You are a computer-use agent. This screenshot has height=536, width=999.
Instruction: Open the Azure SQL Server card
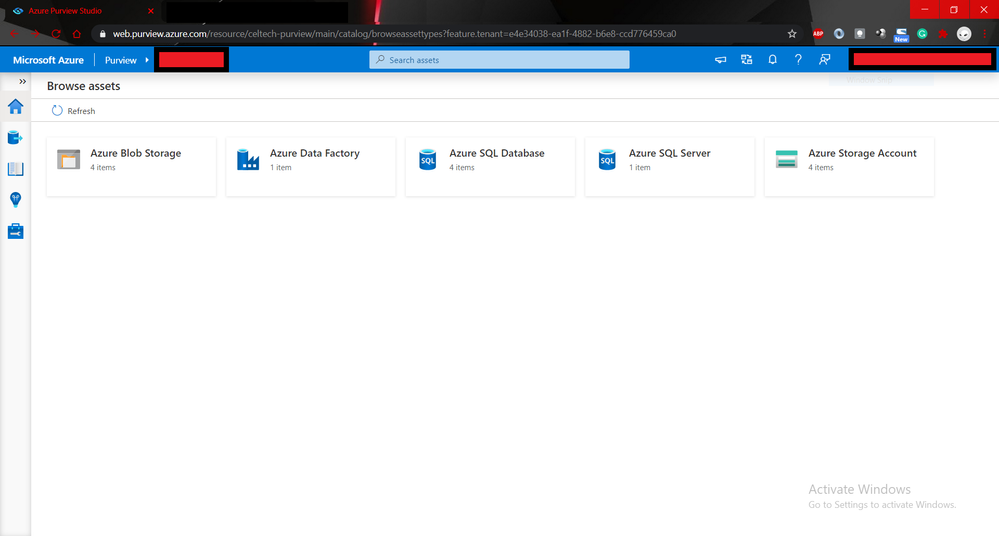[x=670, y=166]
